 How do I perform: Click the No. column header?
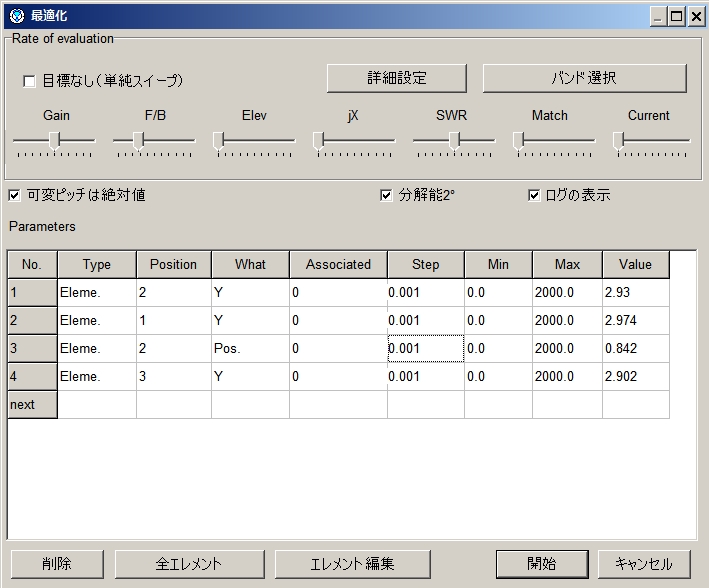[x=33, y=265]
